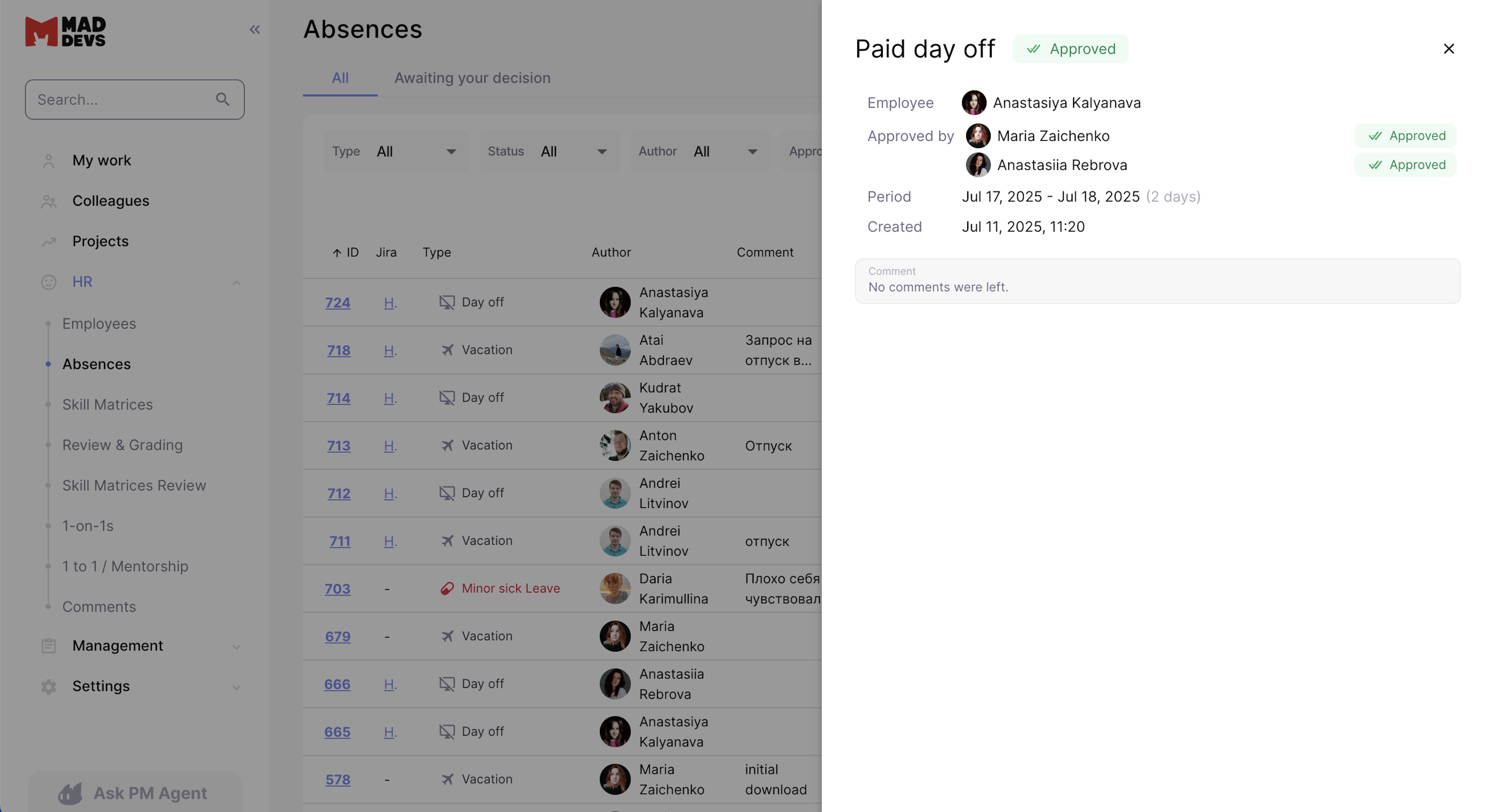Collapse the sidebar with double chevron icon
Viewport: 1491px width, 812px height.
coord(255,30)
